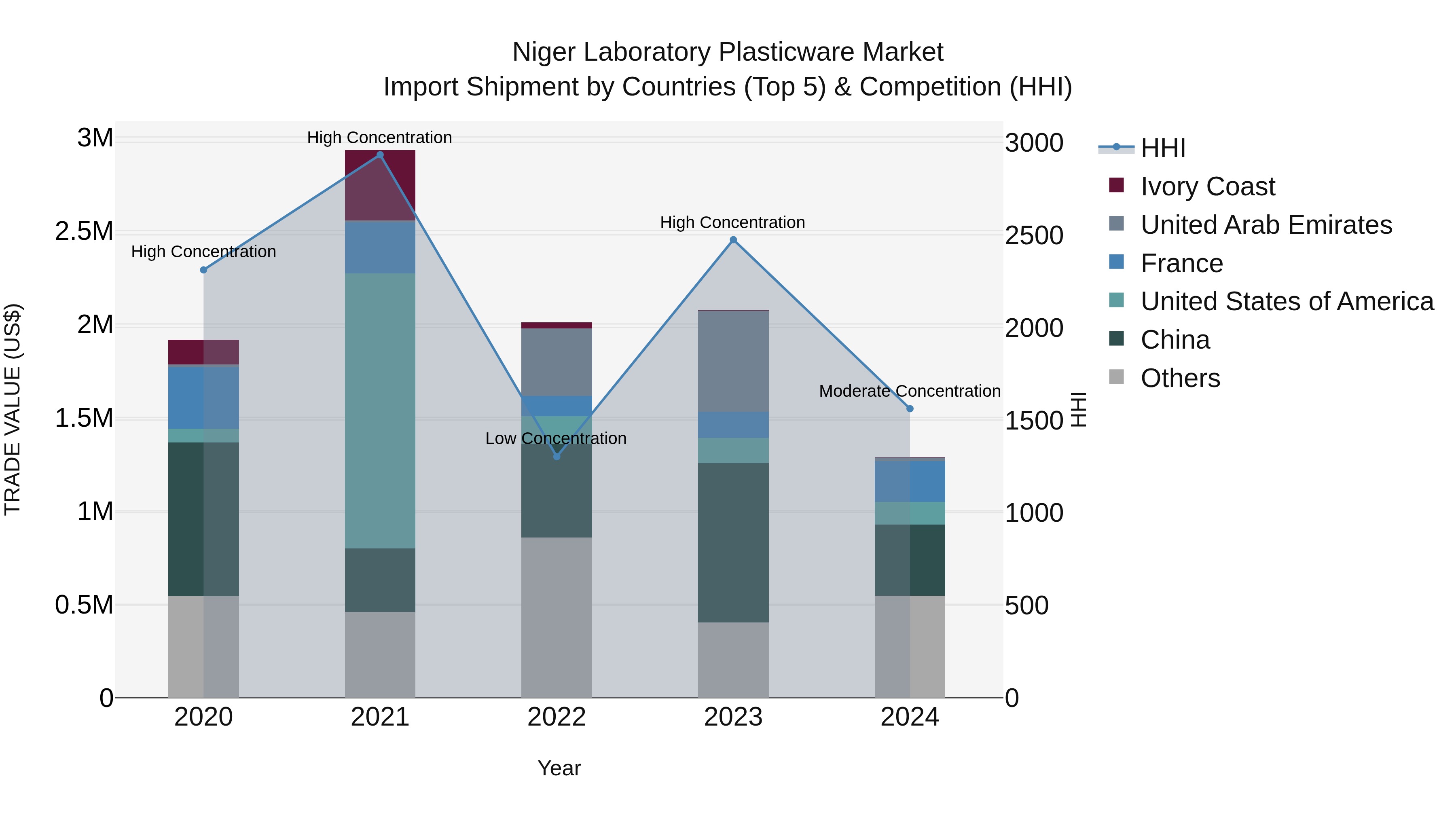Click the HHI line marker for 2022
The image size is (1456, 819).
[x=557, y=456]
